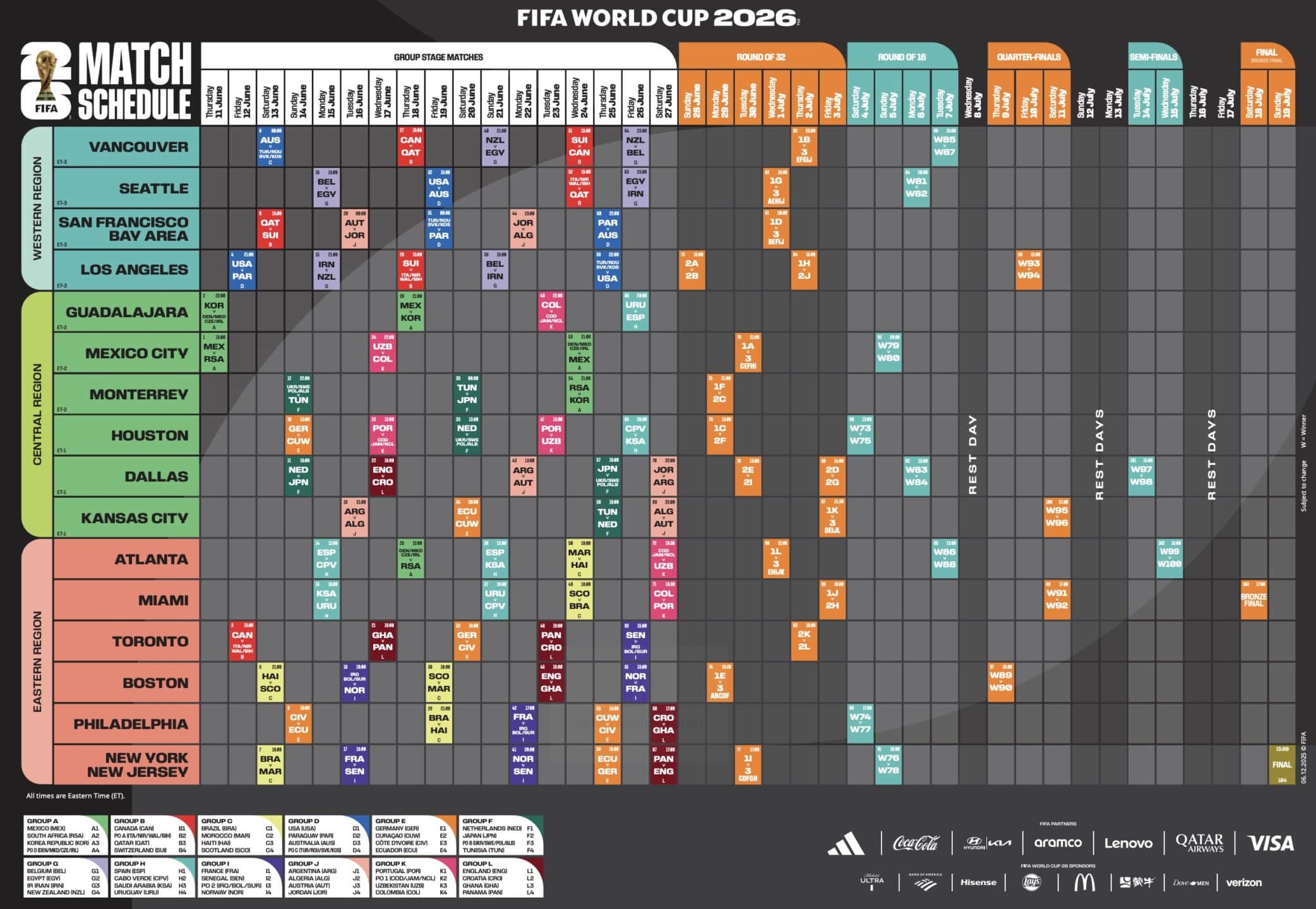Select the Semi-Finals header tab
The height and width of the screenshot is (909, 1316).
(1153, 57)
